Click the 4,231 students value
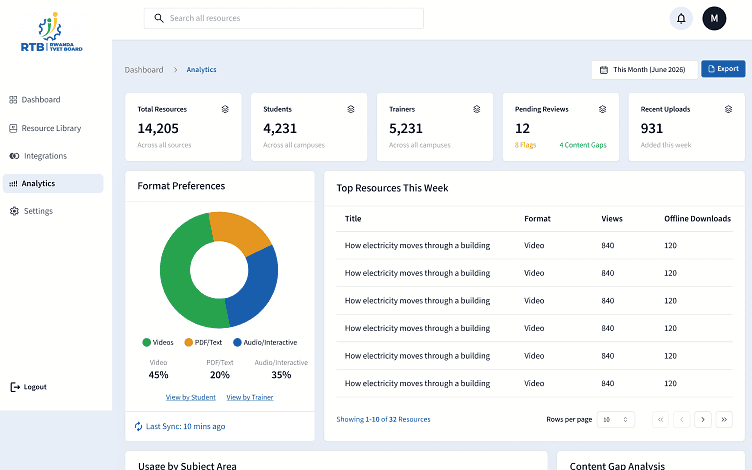This screenshot has height=470, width=752. [x=280, y=129]
